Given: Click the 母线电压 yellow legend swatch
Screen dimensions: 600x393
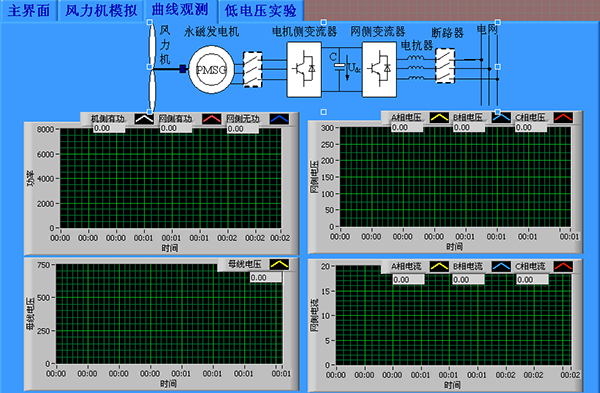Looking at the screenshot, I should [279, 264].
